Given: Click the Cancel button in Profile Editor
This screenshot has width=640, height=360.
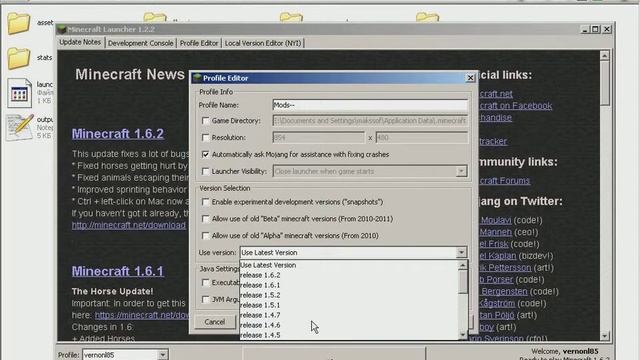Looking at the screenshot, I should [x=215, y=322].
